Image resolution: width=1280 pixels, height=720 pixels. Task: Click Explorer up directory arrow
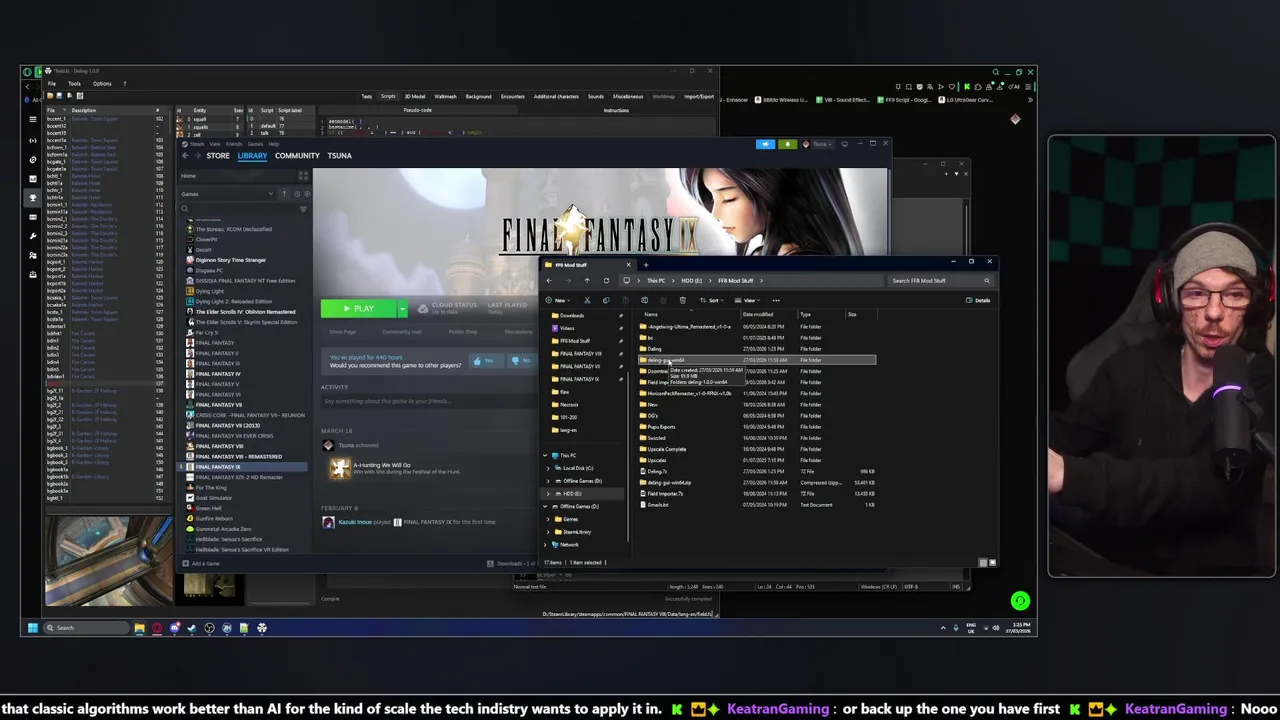coord(587,281)
